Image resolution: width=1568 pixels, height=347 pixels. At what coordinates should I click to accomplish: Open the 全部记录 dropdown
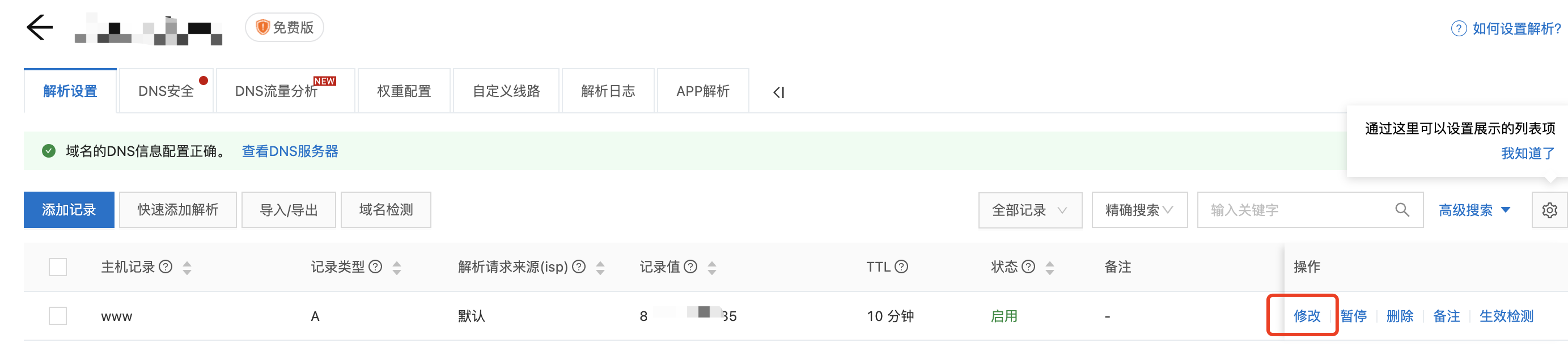[1030, 210]
